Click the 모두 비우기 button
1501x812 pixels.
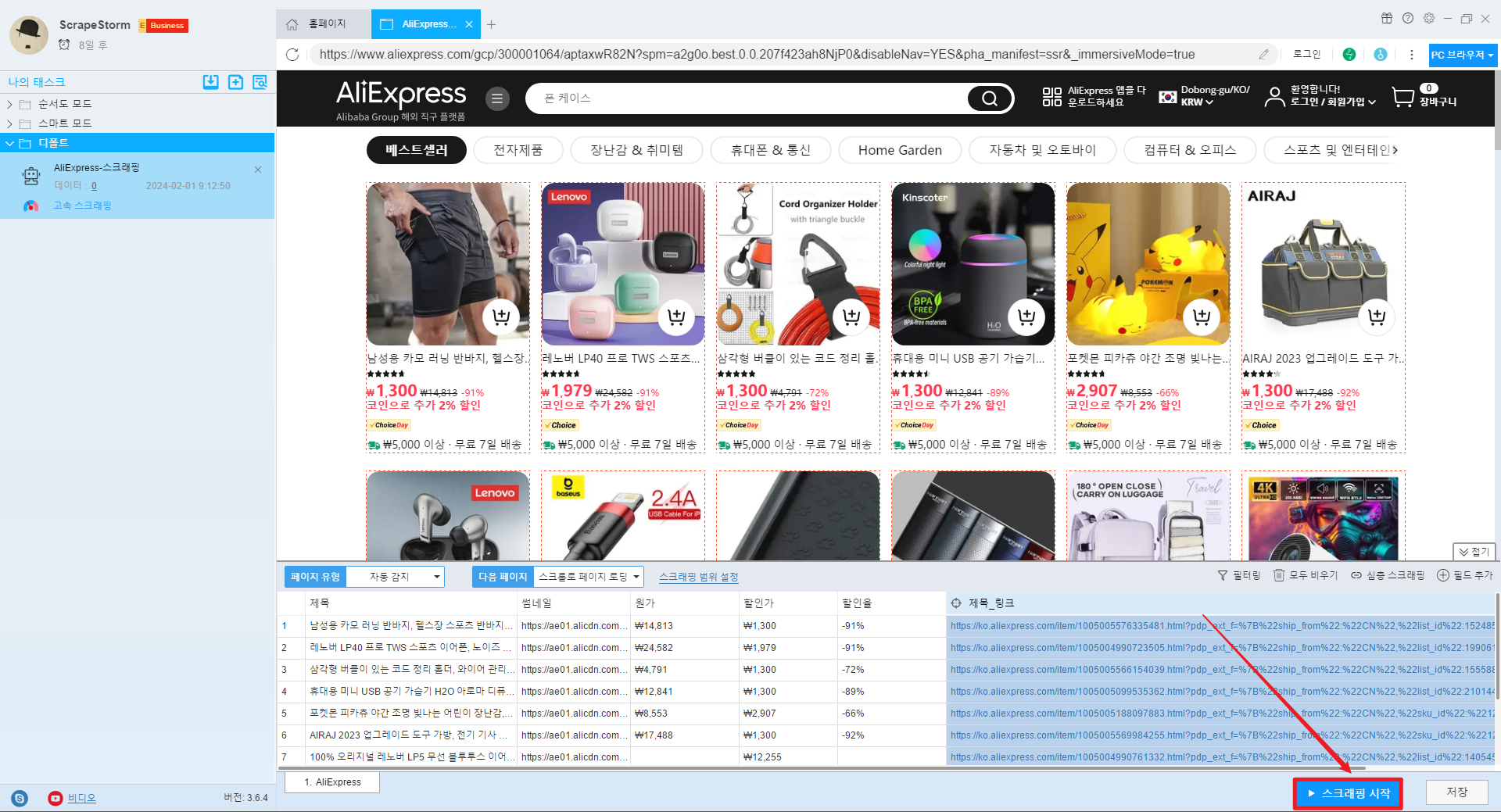1306,575
